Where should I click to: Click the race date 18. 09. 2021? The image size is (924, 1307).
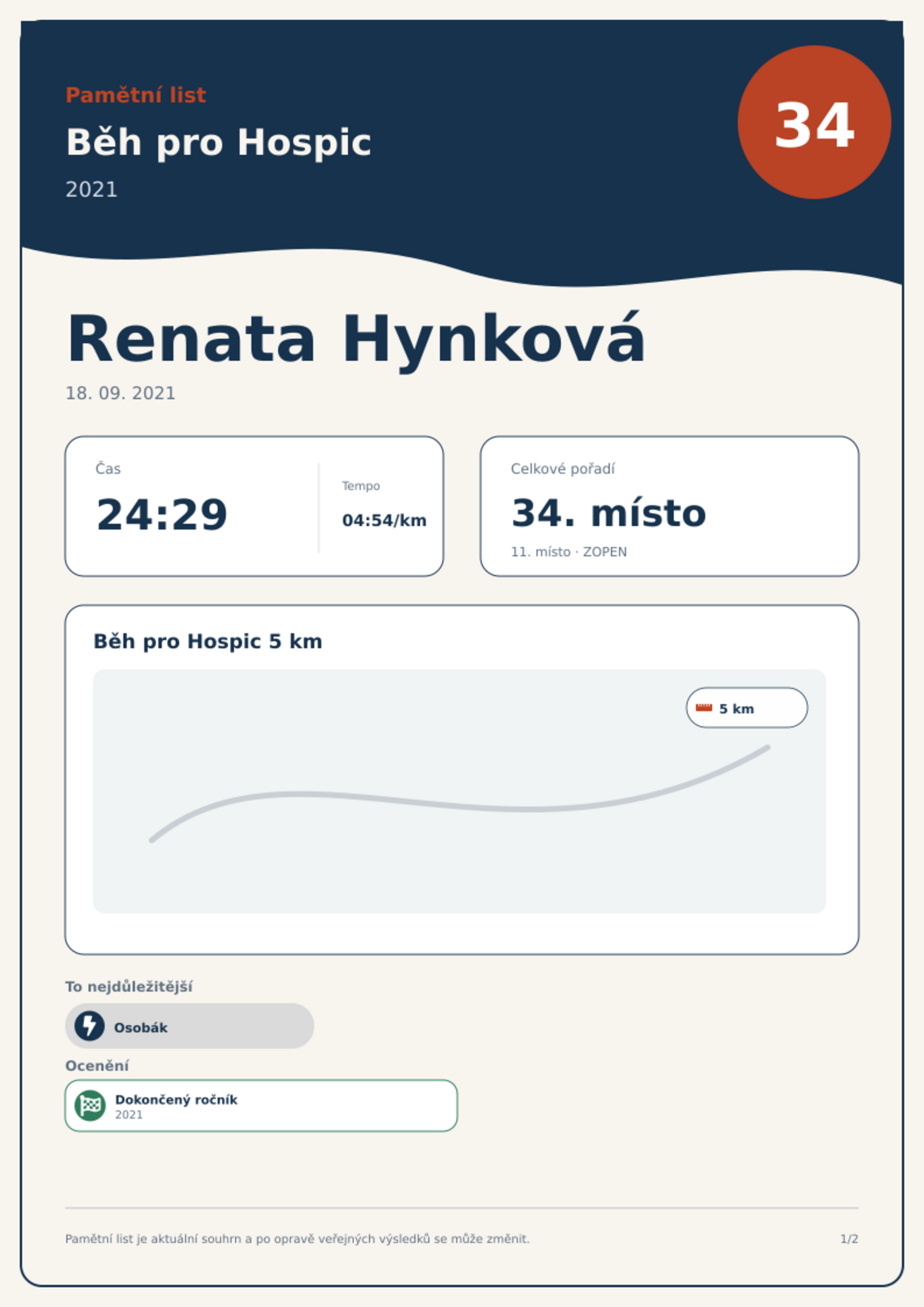120,393
